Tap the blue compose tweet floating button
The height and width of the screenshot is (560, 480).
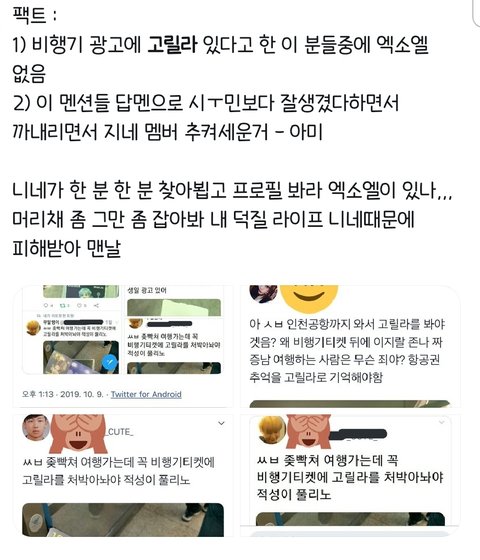click(x=110, y=362)
